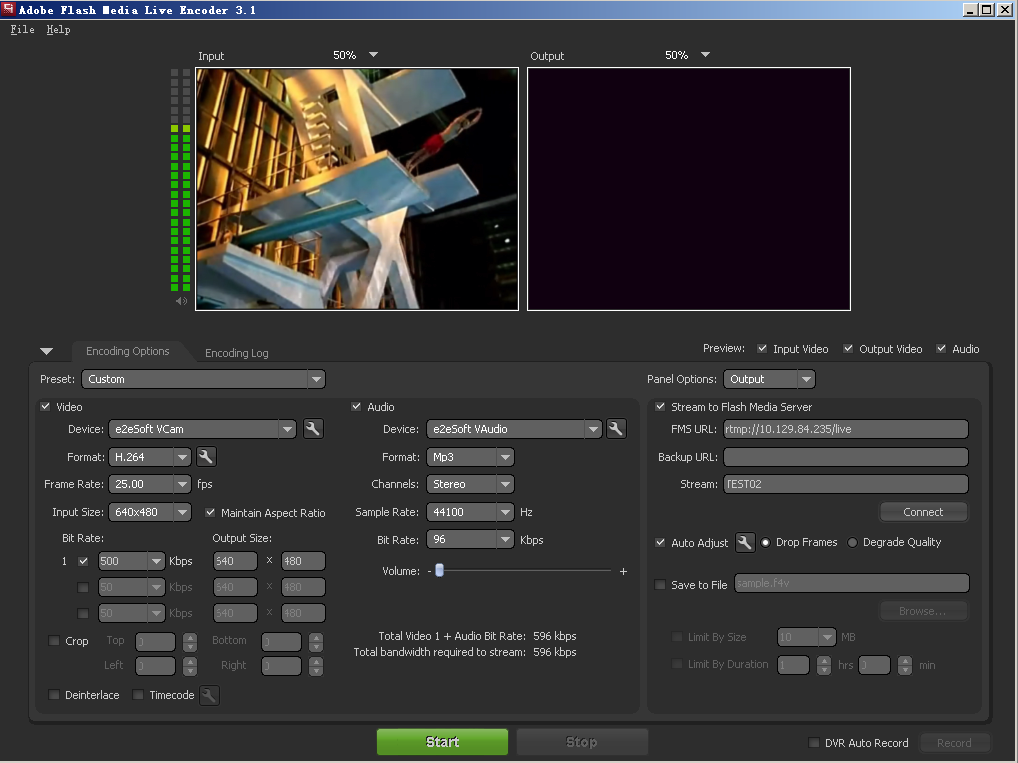Click the Browse button

coord(923,611)
